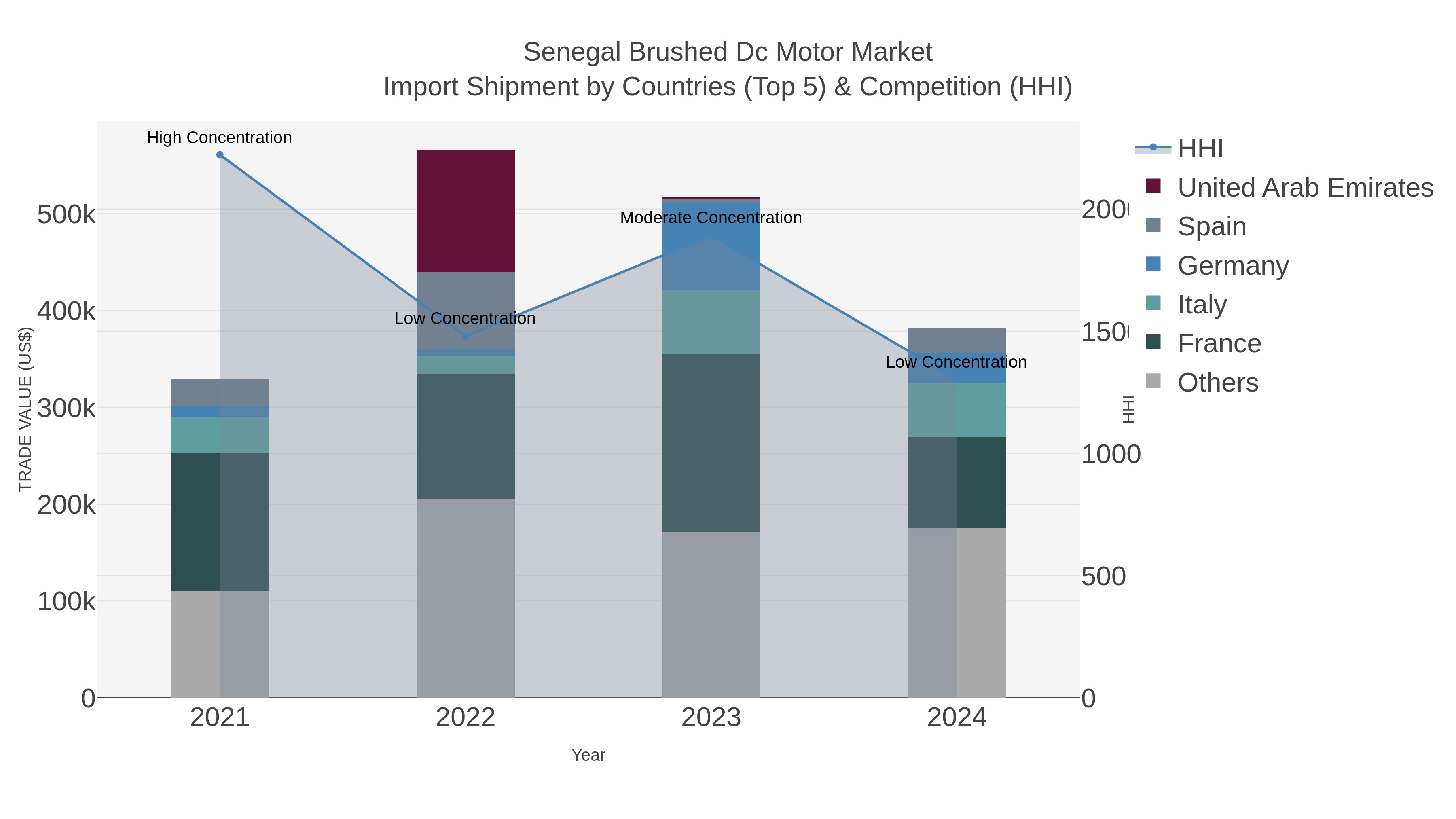Select the 2022 HHI data point
This screenshot has height=819, width=1456.
(x=466, y=337)
